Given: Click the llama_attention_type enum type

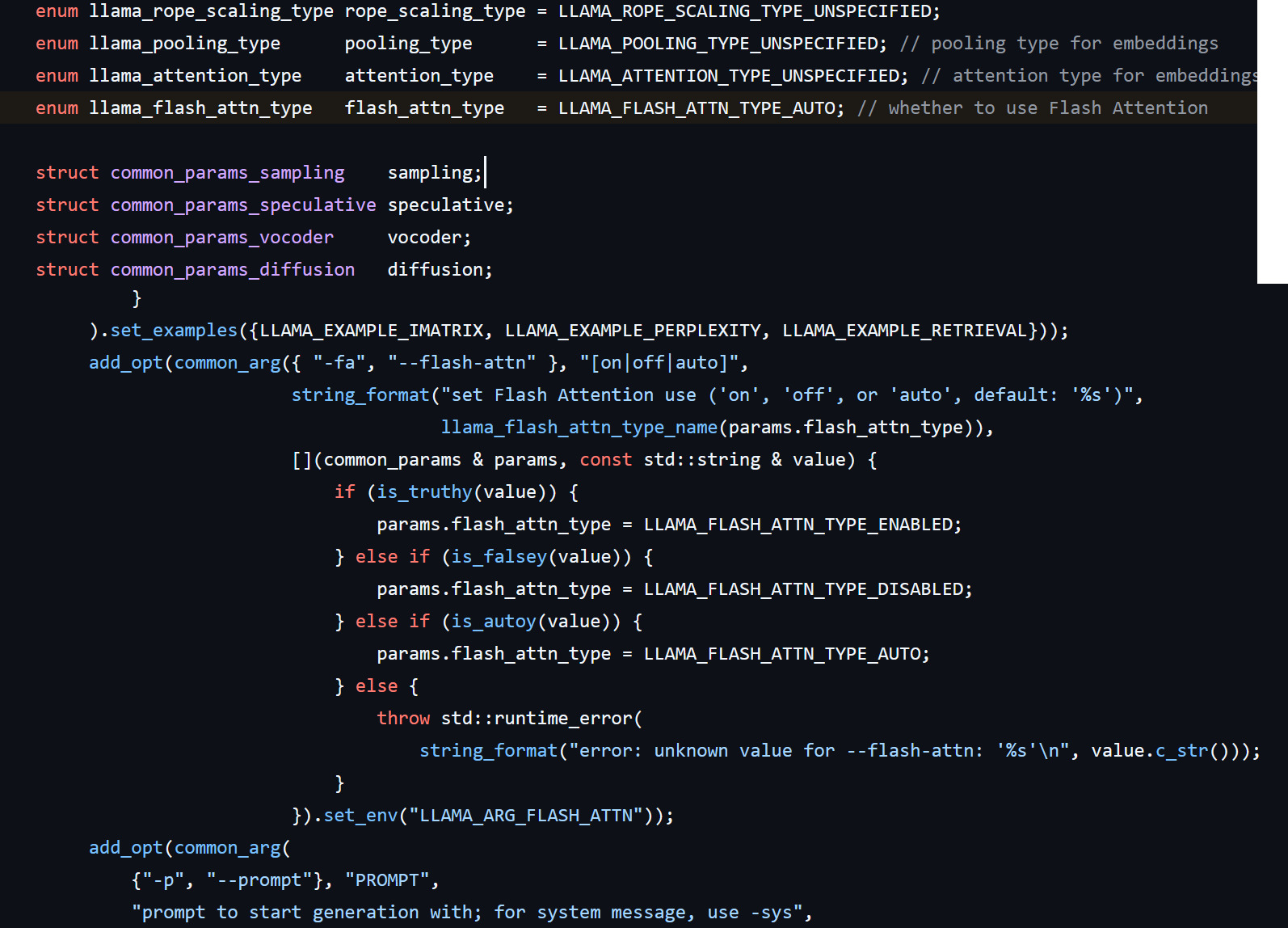Looking at the screenshot, I should pyautogui.click(x=195, y=76).
